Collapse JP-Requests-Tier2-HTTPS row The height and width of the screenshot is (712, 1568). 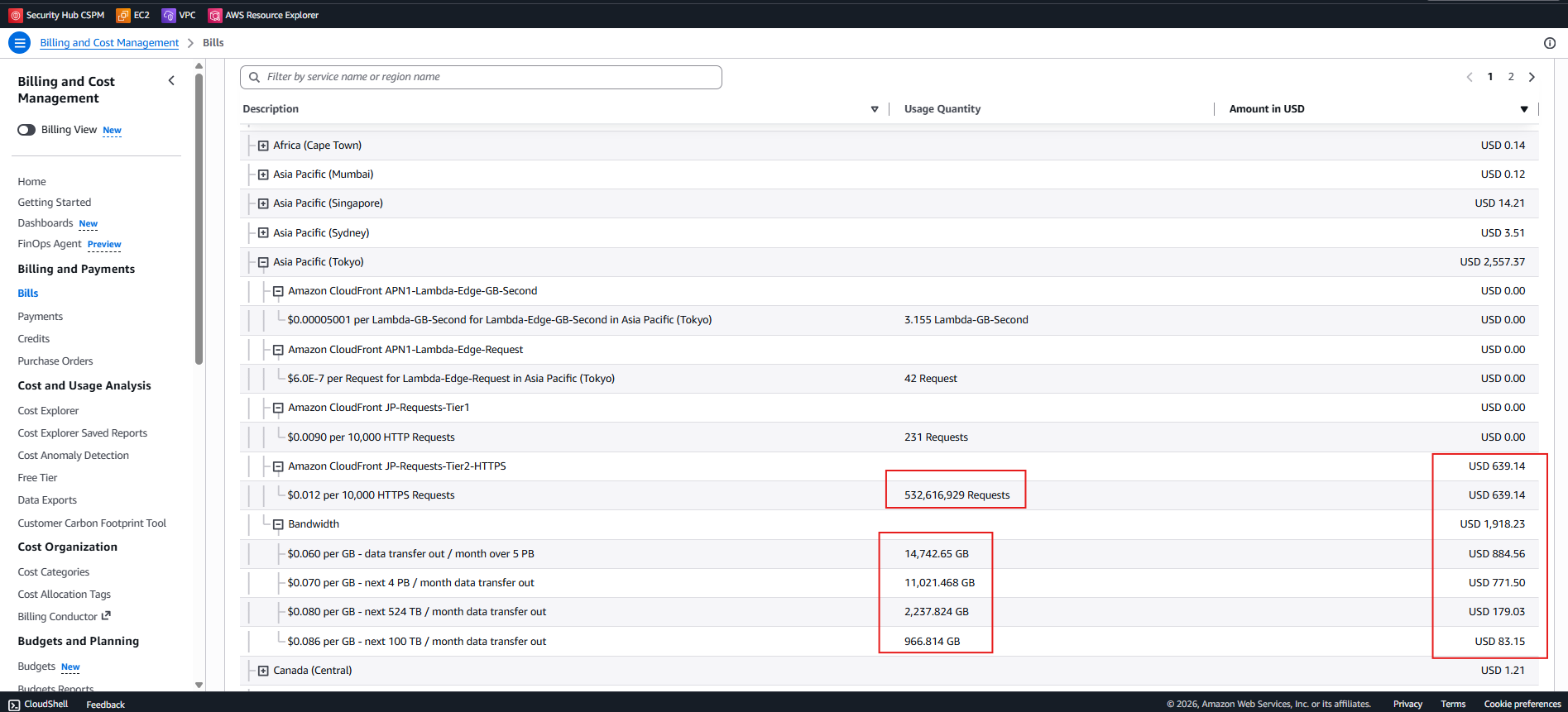coord(278,466)
